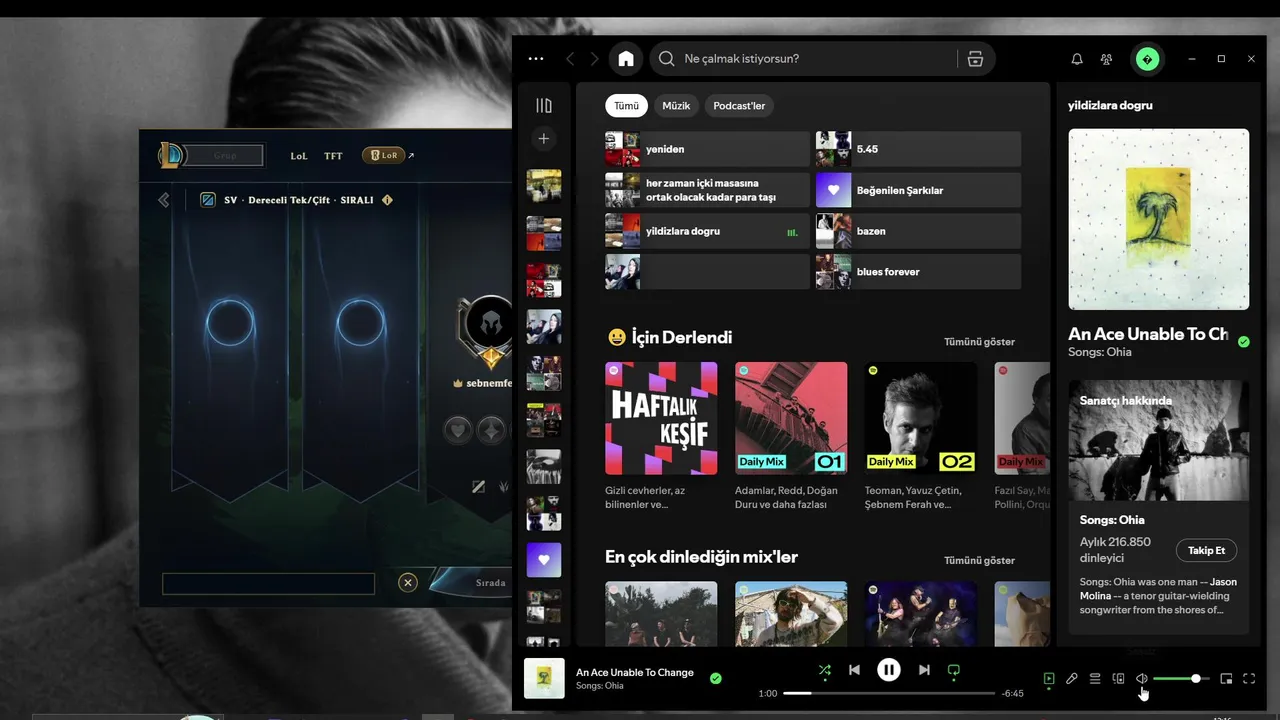This screenshot has width=1280, height=720.
Task: Switch to the TFT tab in League client
Action: point(333,156)
